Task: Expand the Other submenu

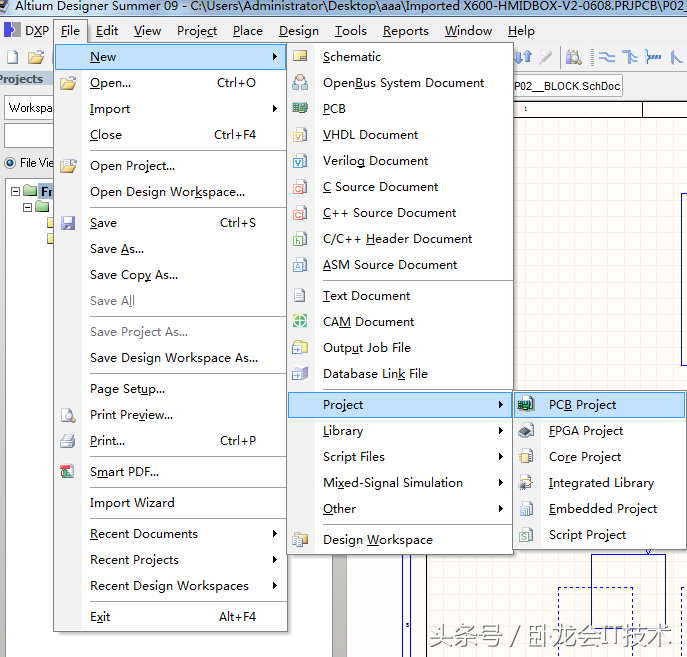Action: pos(400,509)
